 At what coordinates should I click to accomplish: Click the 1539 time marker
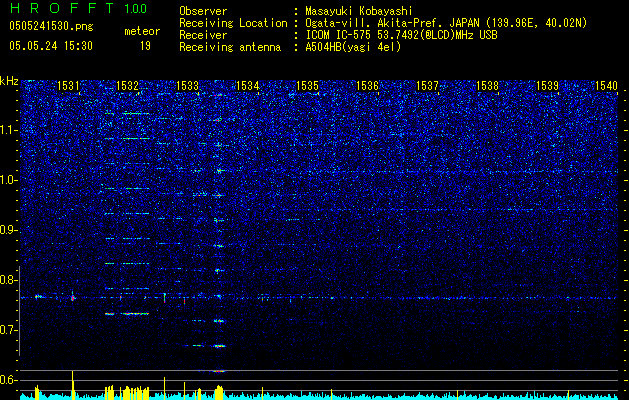(x=548, y=85)
